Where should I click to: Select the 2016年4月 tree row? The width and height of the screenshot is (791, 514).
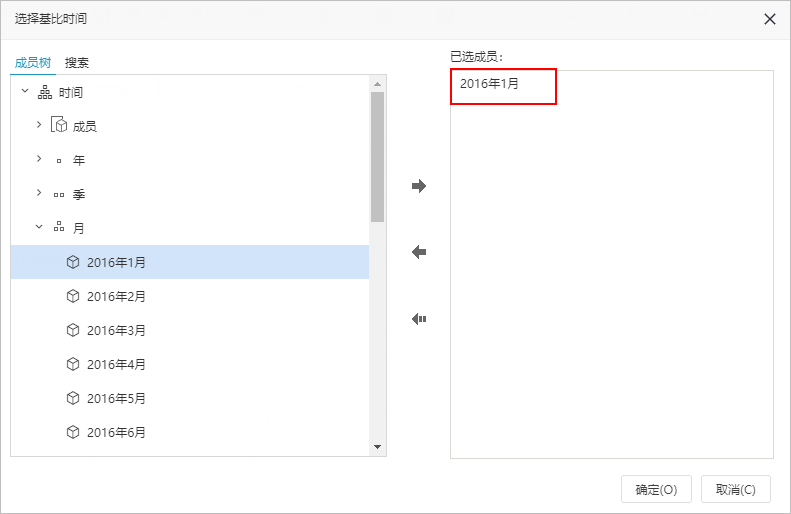pos(190,364)
